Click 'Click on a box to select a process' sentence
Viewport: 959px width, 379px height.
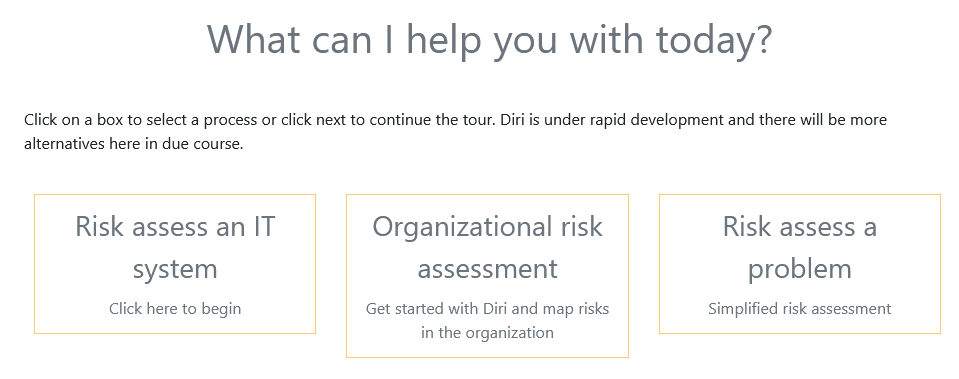tap(142, 120)
